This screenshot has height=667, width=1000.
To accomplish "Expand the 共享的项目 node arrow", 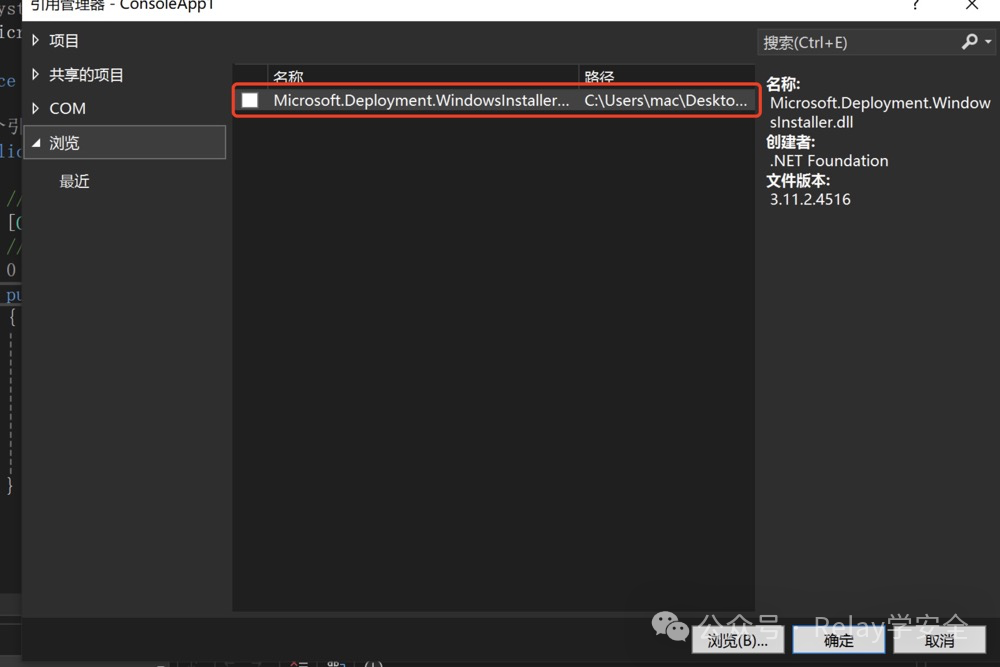I will tap(36, 75).
